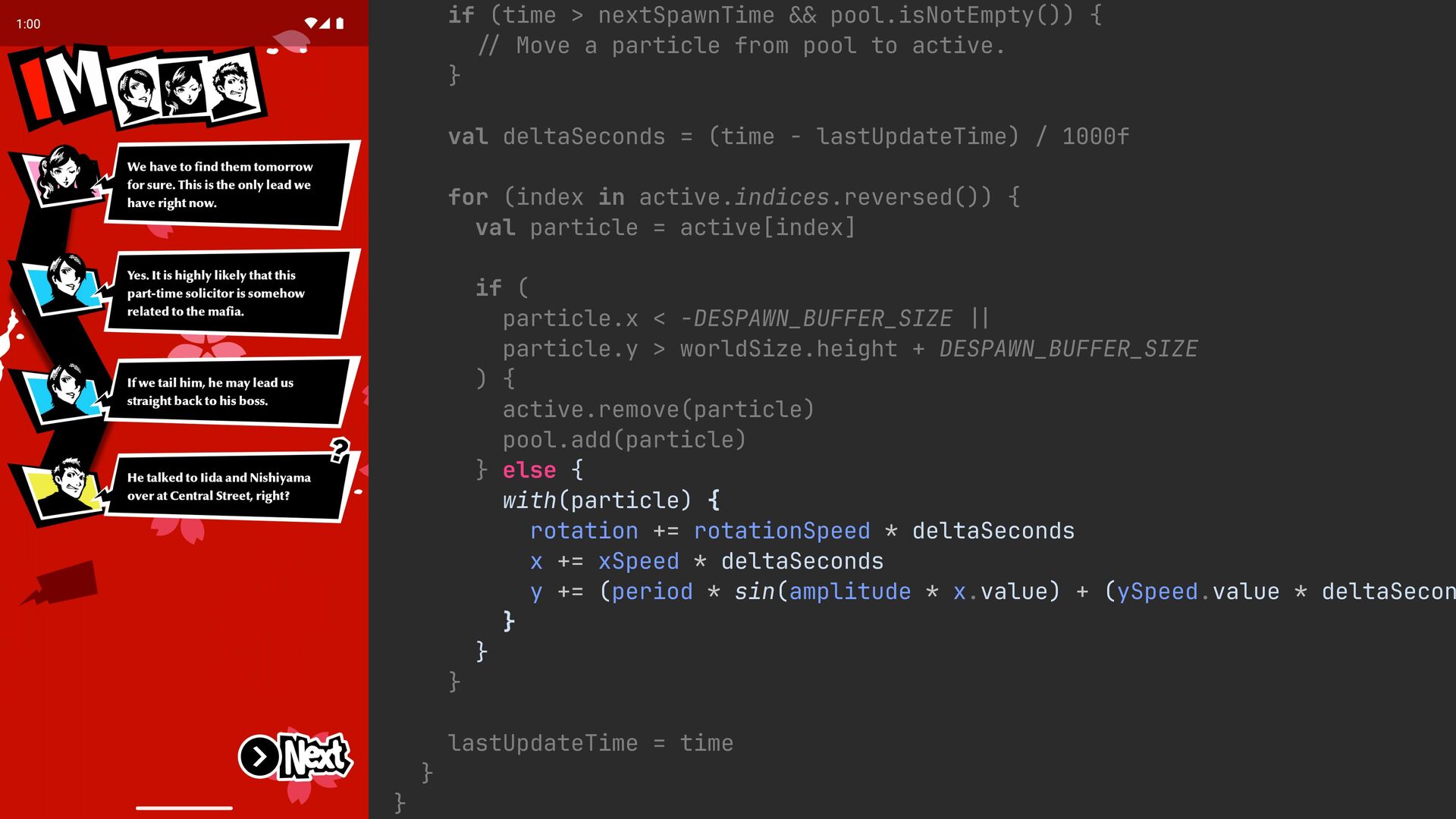Click the pink 'else' keyword in code
The width and height of the screenshot is (1456, 819).
[x=529, y=470]
